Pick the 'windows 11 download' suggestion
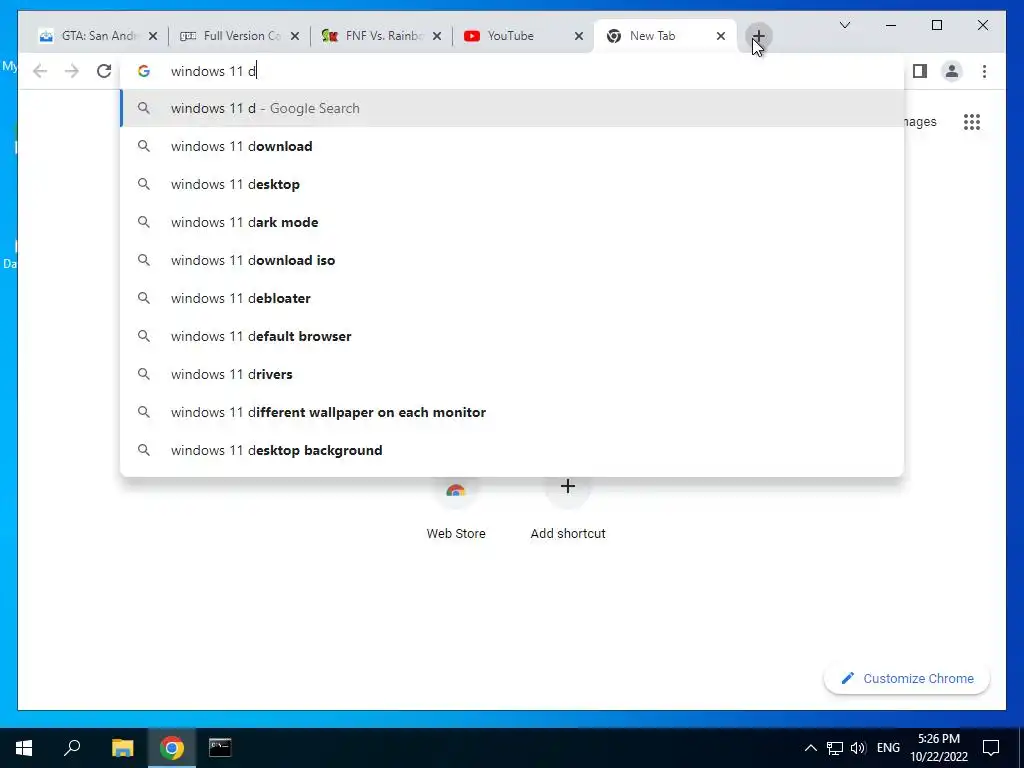The width and height of the screenshot is (1024, 768). [x=513, y=146]
